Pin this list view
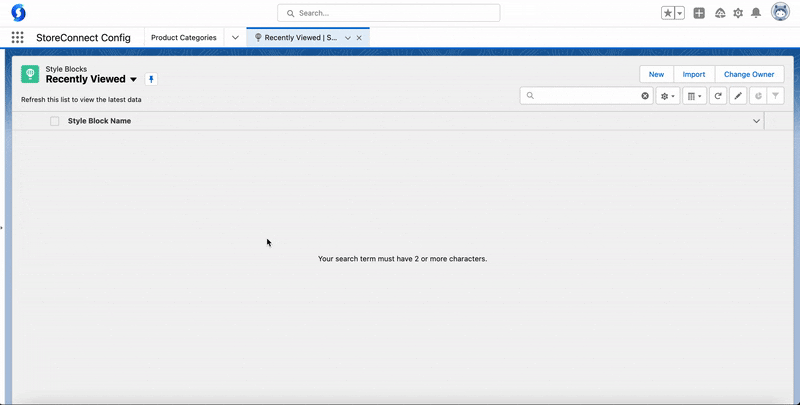The image size is (800, 405). (x=151, y=79)
